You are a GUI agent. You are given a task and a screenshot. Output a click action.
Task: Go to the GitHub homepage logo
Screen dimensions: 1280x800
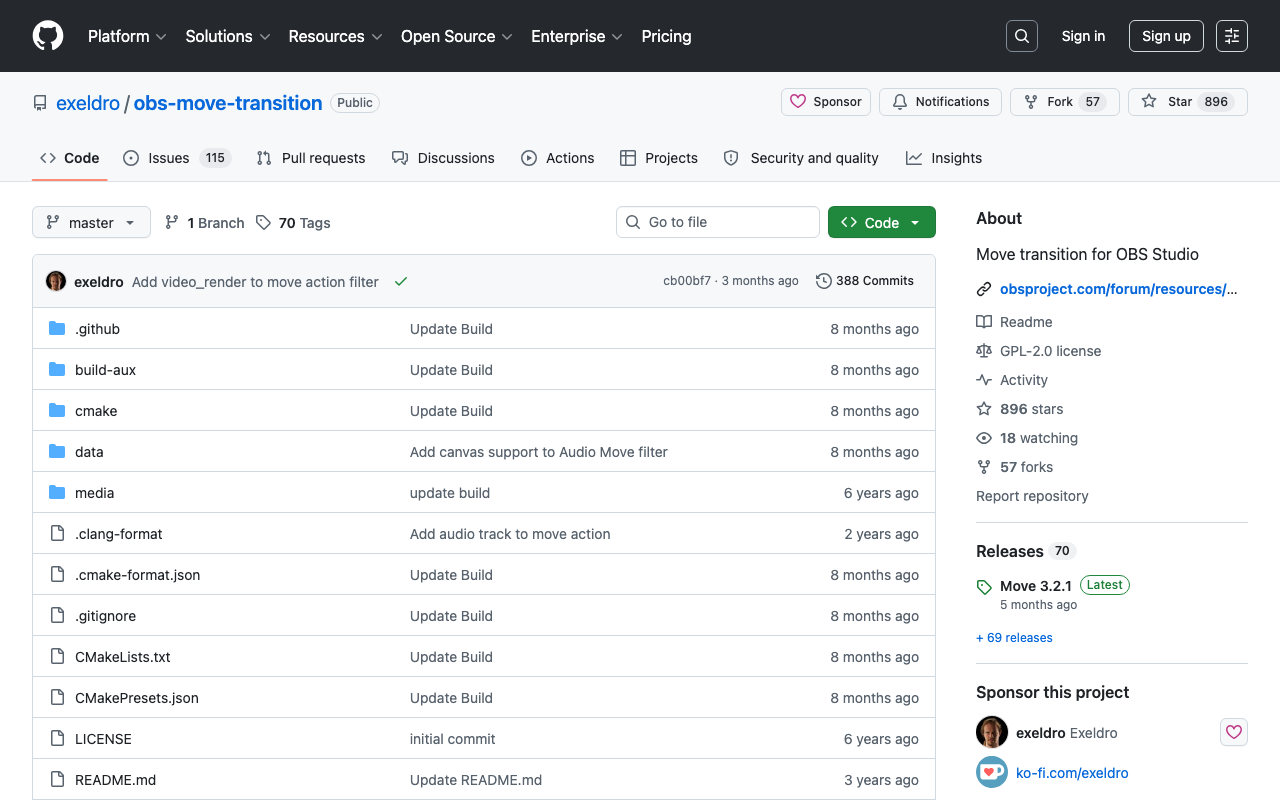coord(48,36)
